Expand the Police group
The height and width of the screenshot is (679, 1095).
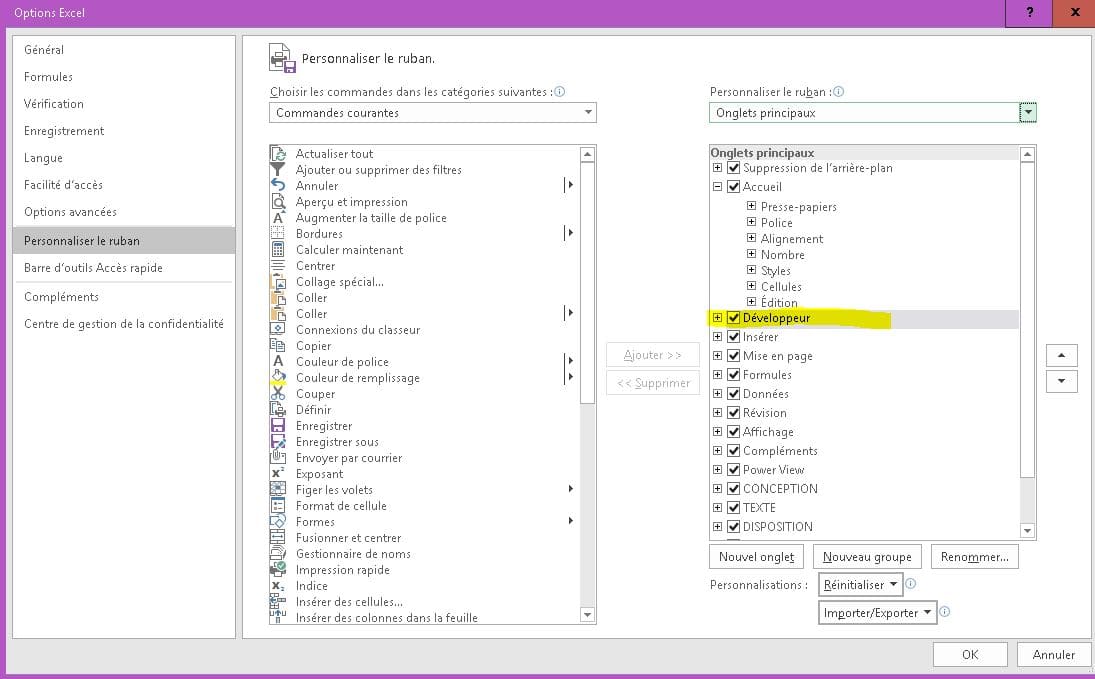[x=751, y=221]
